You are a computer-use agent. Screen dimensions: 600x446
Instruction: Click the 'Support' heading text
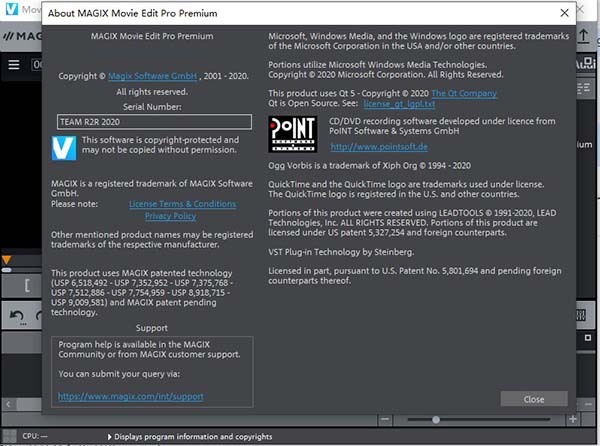tap(152, 328)
